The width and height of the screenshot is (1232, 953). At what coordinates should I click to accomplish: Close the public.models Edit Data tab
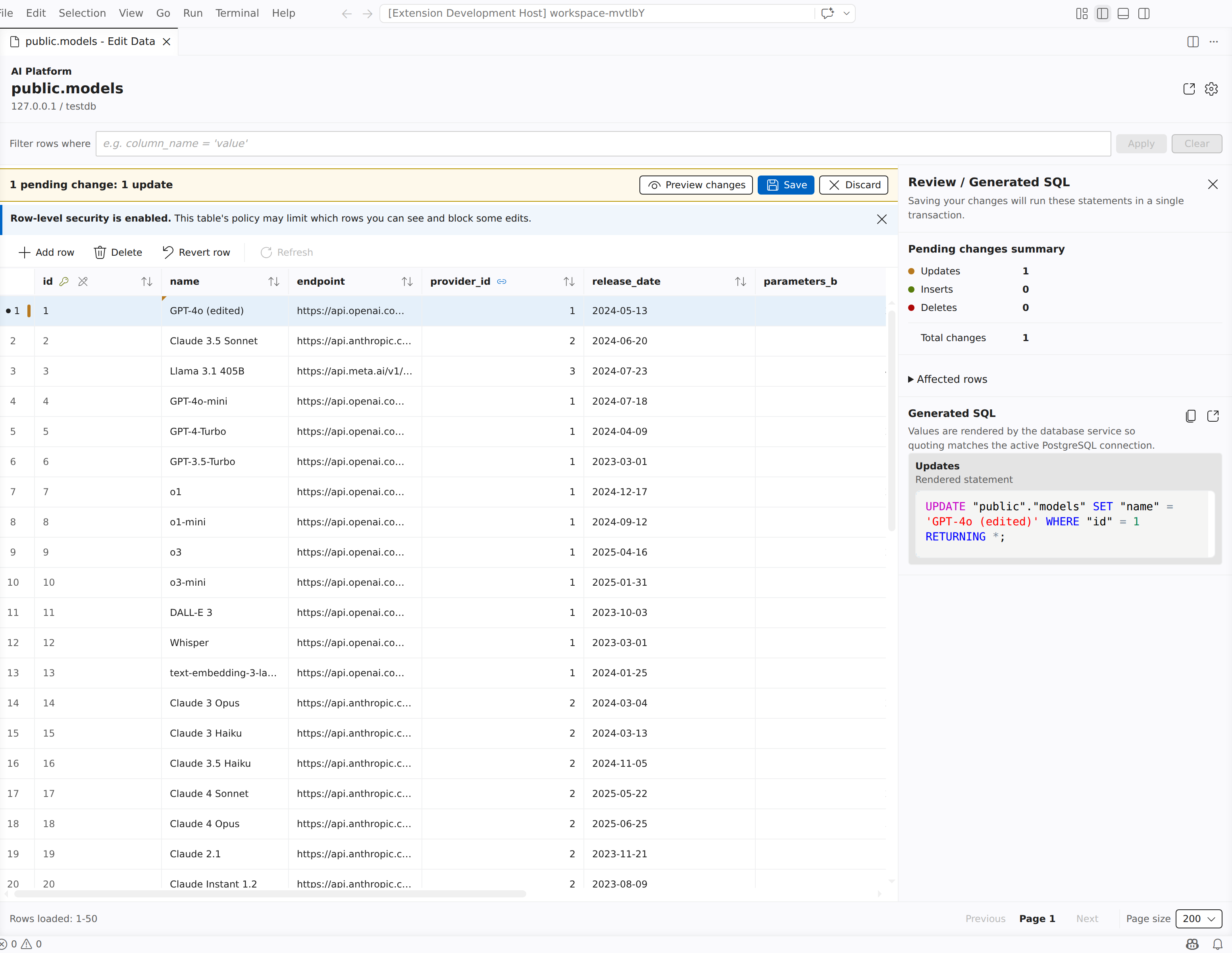166,42
